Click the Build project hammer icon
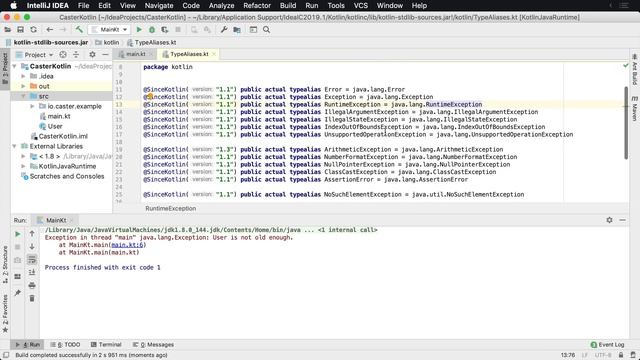640x360 pixels. click(x=79, y=30)
